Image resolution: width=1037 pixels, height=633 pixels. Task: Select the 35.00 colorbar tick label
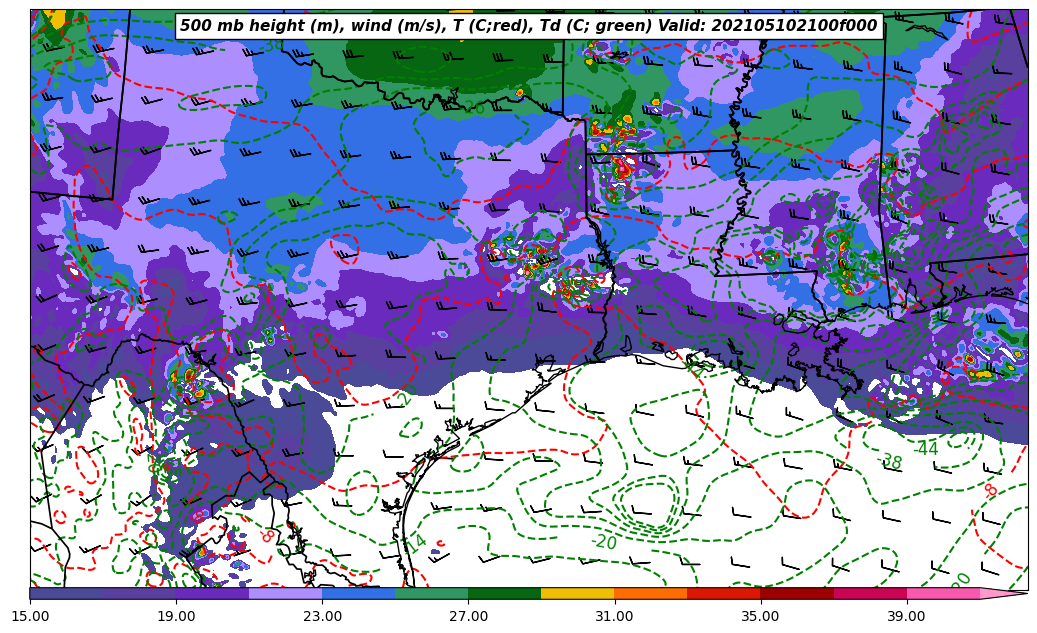(760, 617)
